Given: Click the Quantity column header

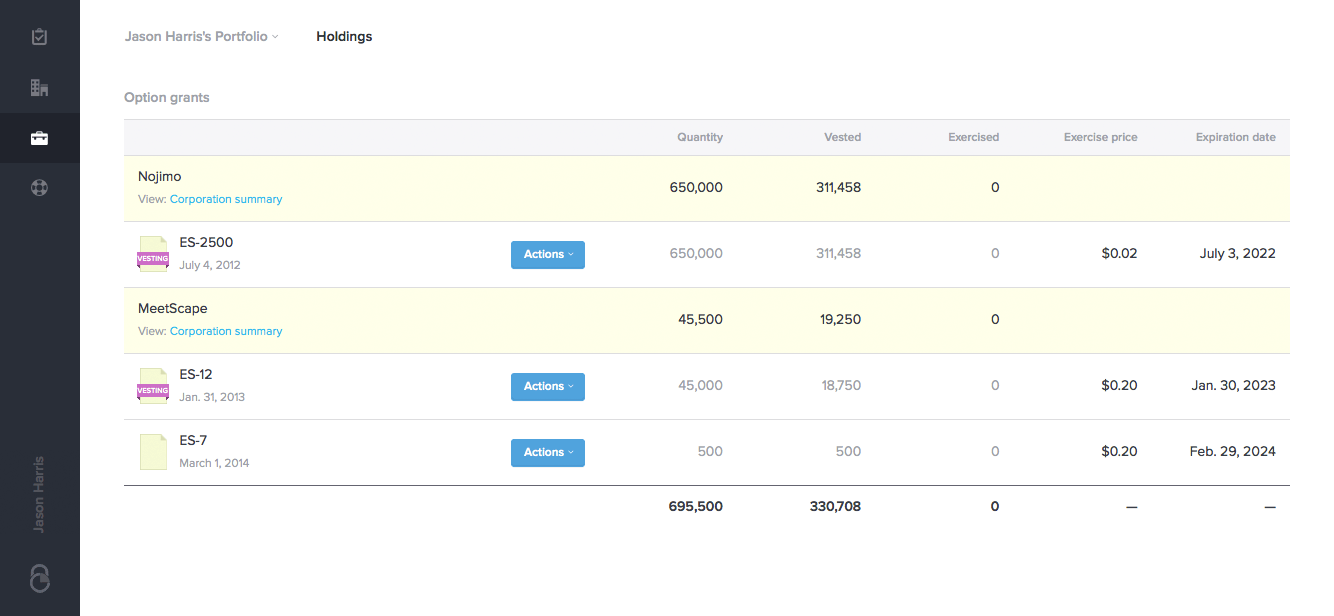Looking at the screenshot, I should (x=699, y=138).
